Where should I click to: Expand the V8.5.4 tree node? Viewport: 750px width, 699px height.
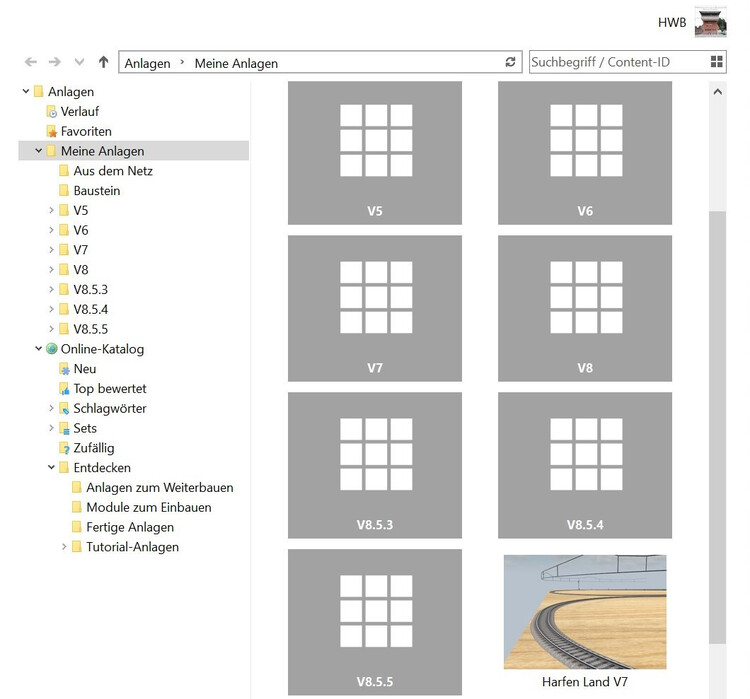point(51,309)
